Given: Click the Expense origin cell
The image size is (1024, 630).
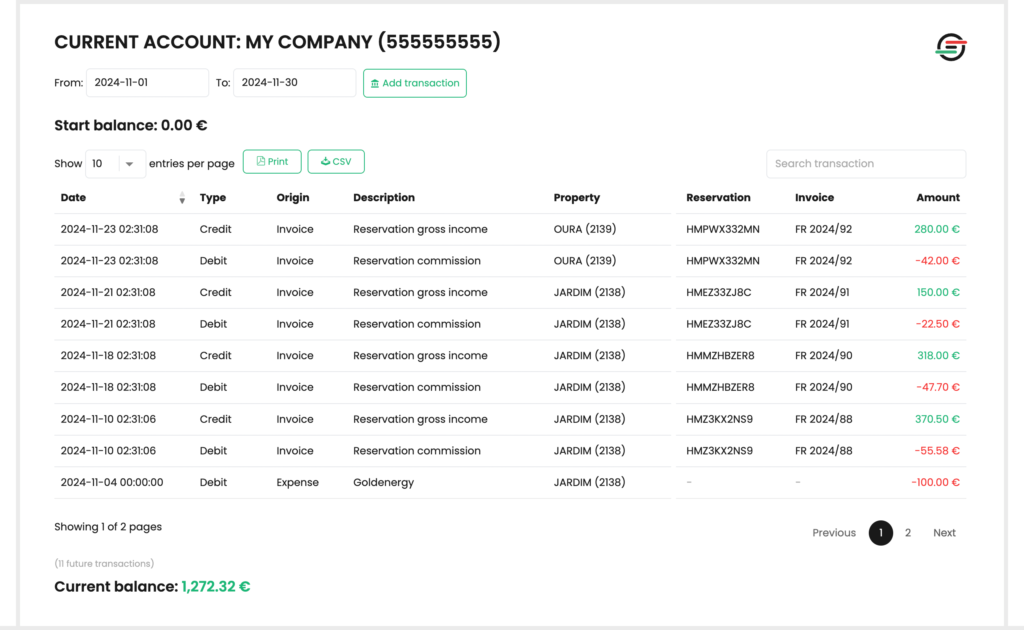Looking at the screenshot, I should [x=297, y=482].
